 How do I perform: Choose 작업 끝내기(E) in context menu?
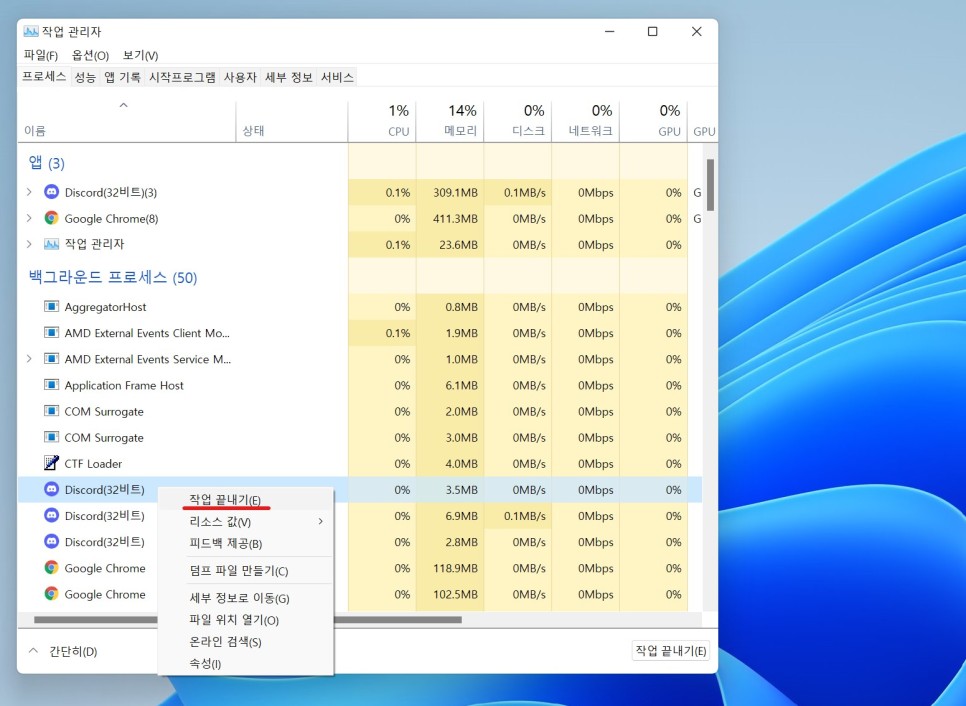coord(246,500)
